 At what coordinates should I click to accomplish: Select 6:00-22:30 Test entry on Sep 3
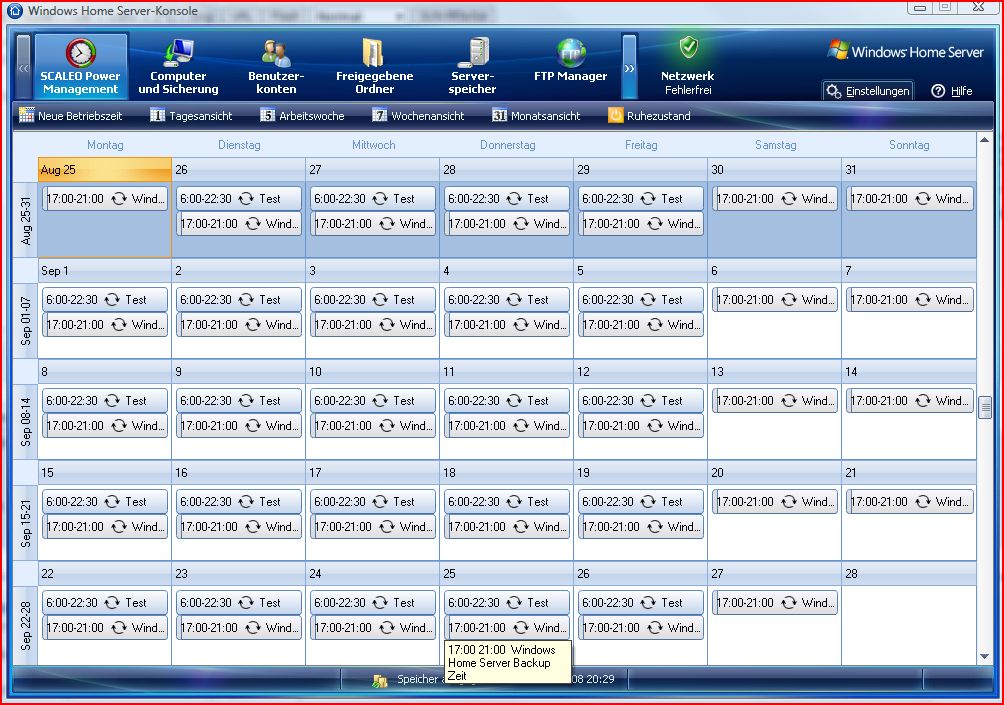[x=373, y=300]
